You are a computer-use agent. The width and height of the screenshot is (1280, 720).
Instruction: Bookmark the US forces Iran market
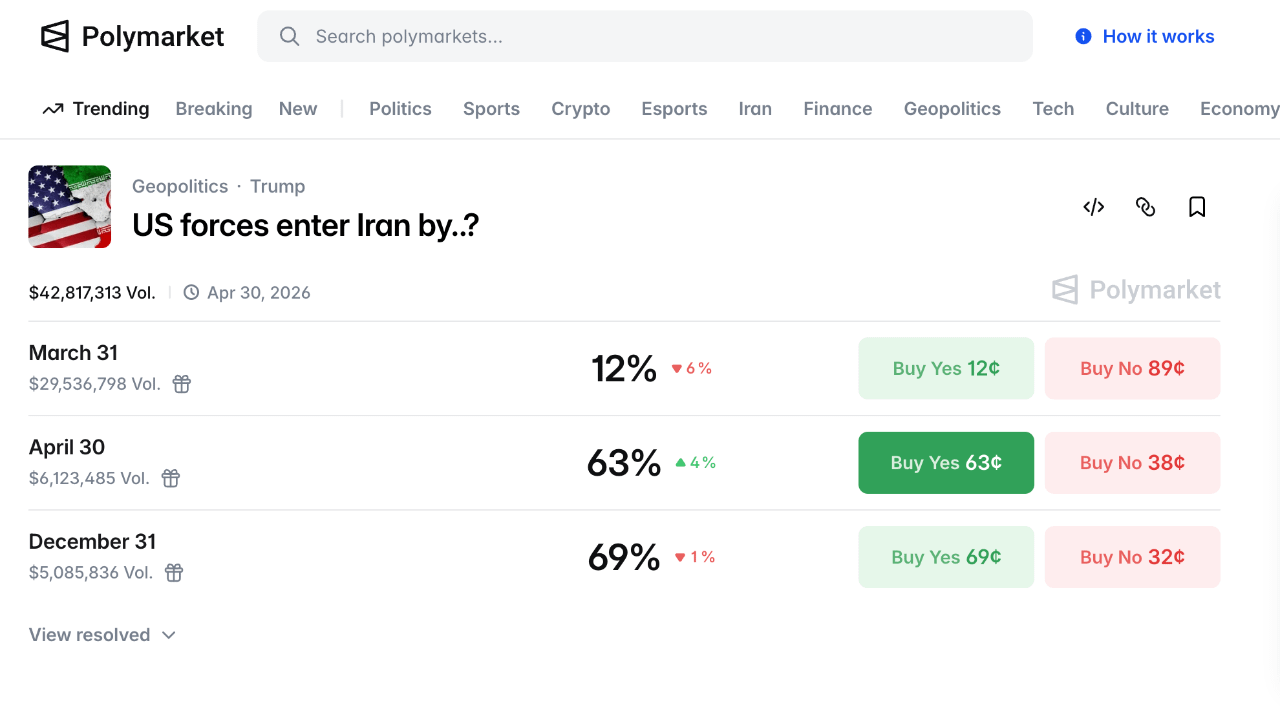pyautogui.click(x=1197, y=207)
